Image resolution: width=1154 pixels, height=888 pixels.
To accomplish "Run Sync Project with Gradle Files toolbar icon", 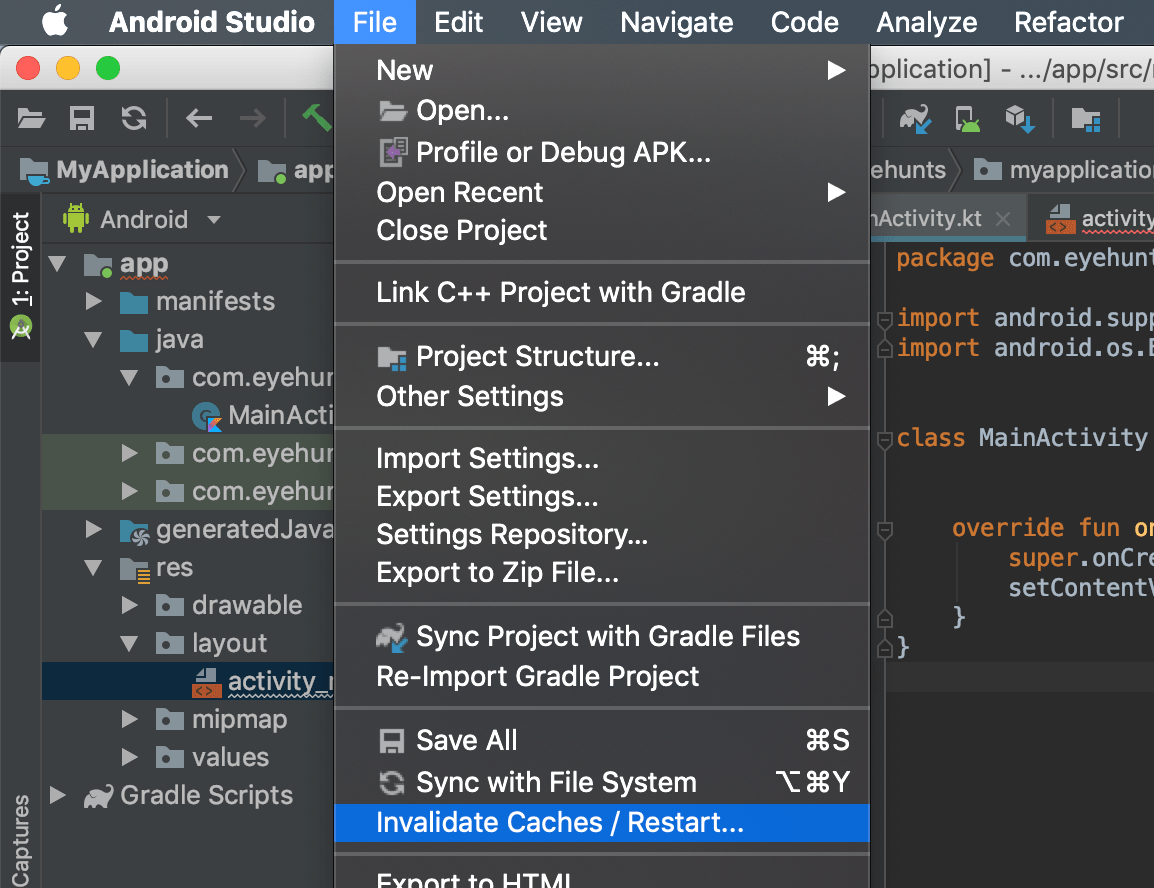I will pos(915,118).
